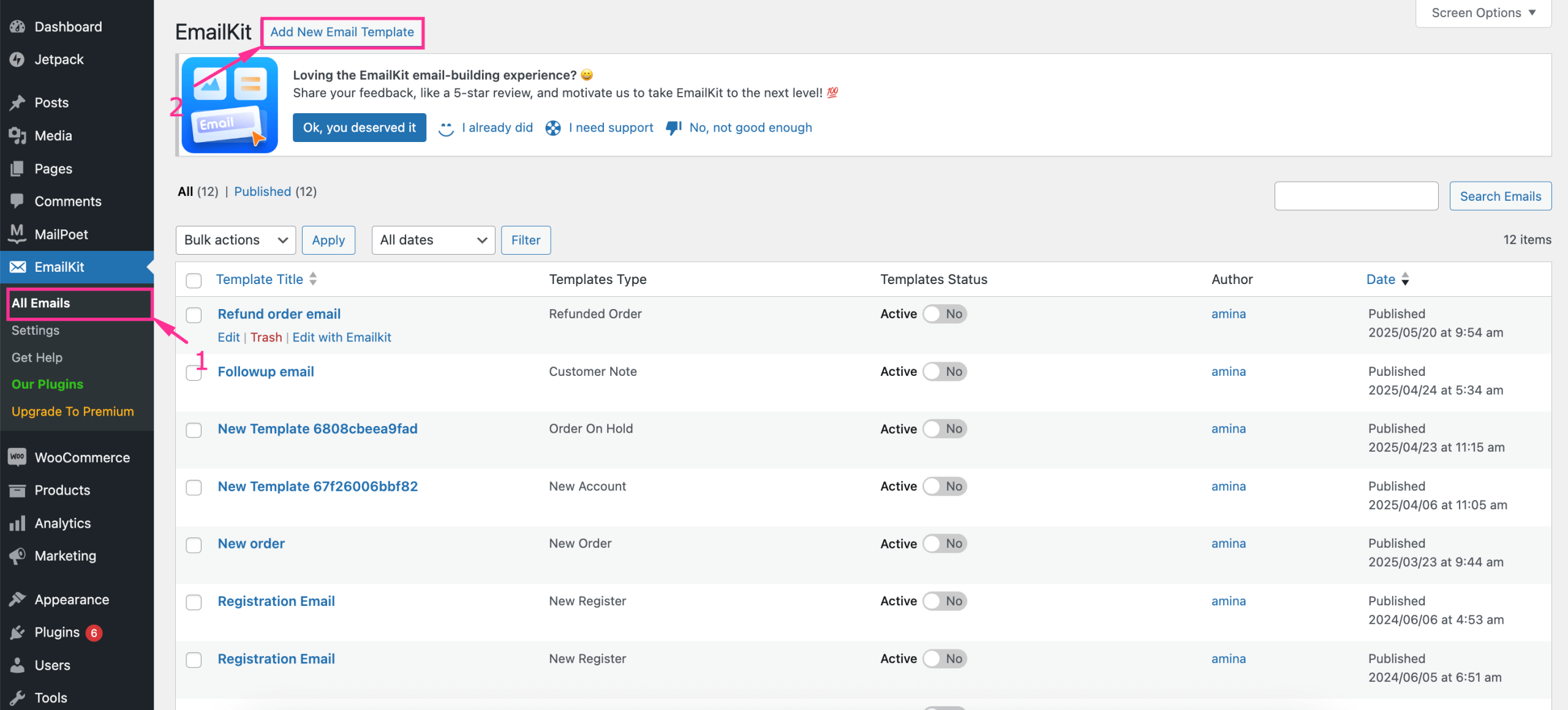Open Followup email template link
Screen dimensions: 1568x710
266,372
